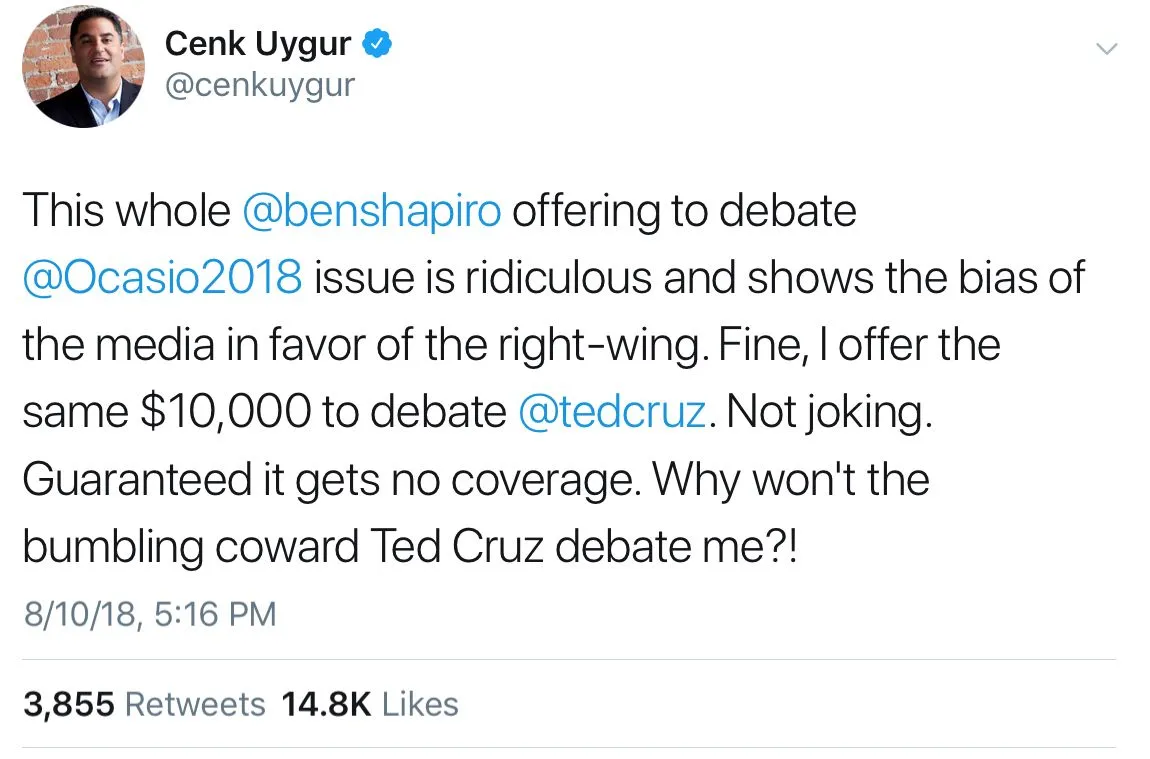Click "This whole" at the tweet's start

click(x=126, y=211)
